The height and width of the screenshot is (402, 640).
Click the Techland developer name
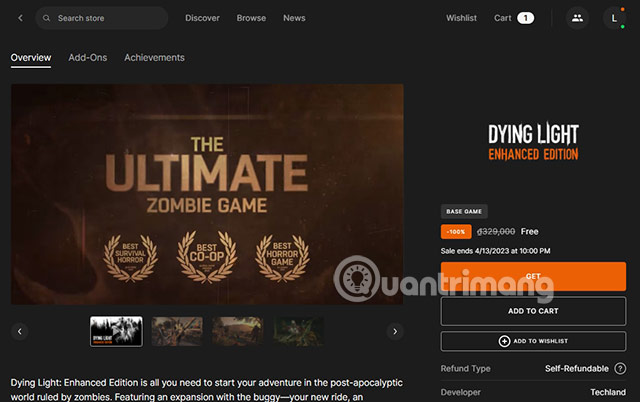click(x=608, y=392)
